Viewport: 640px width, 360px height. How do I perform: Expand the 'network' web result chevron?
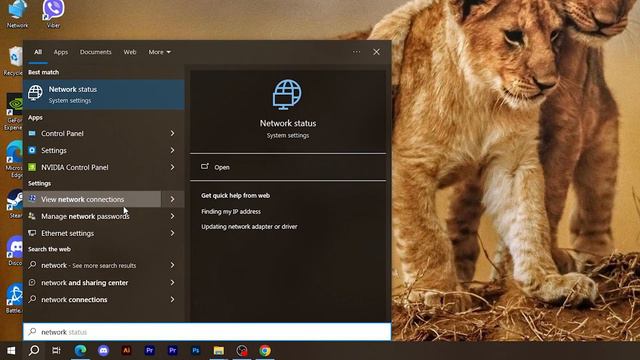click(x=173, y=265)
